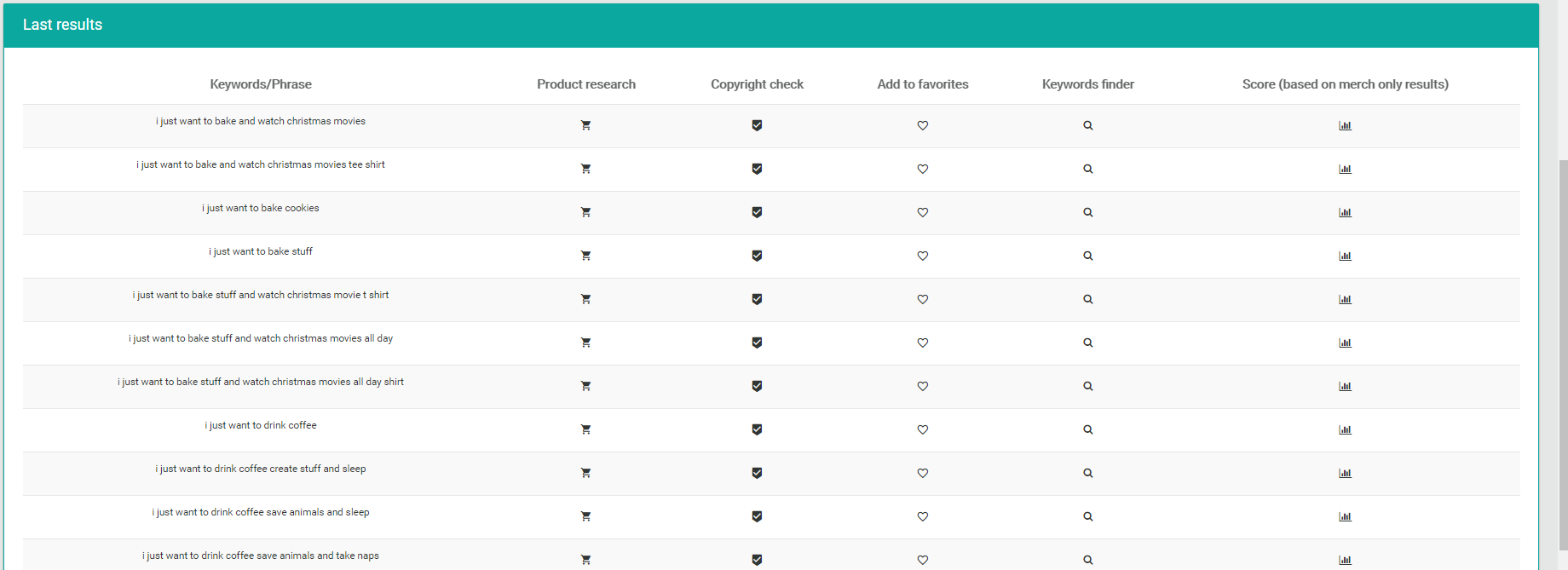View score for 'i just want to bake stuff'

1345,256
